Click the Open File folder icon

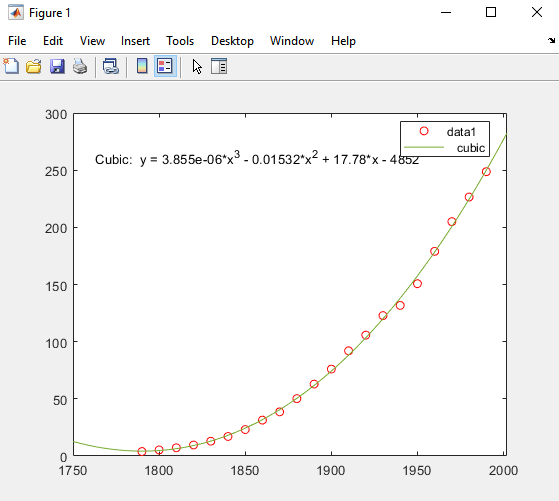pyautogui.click(x=34, y=67)
